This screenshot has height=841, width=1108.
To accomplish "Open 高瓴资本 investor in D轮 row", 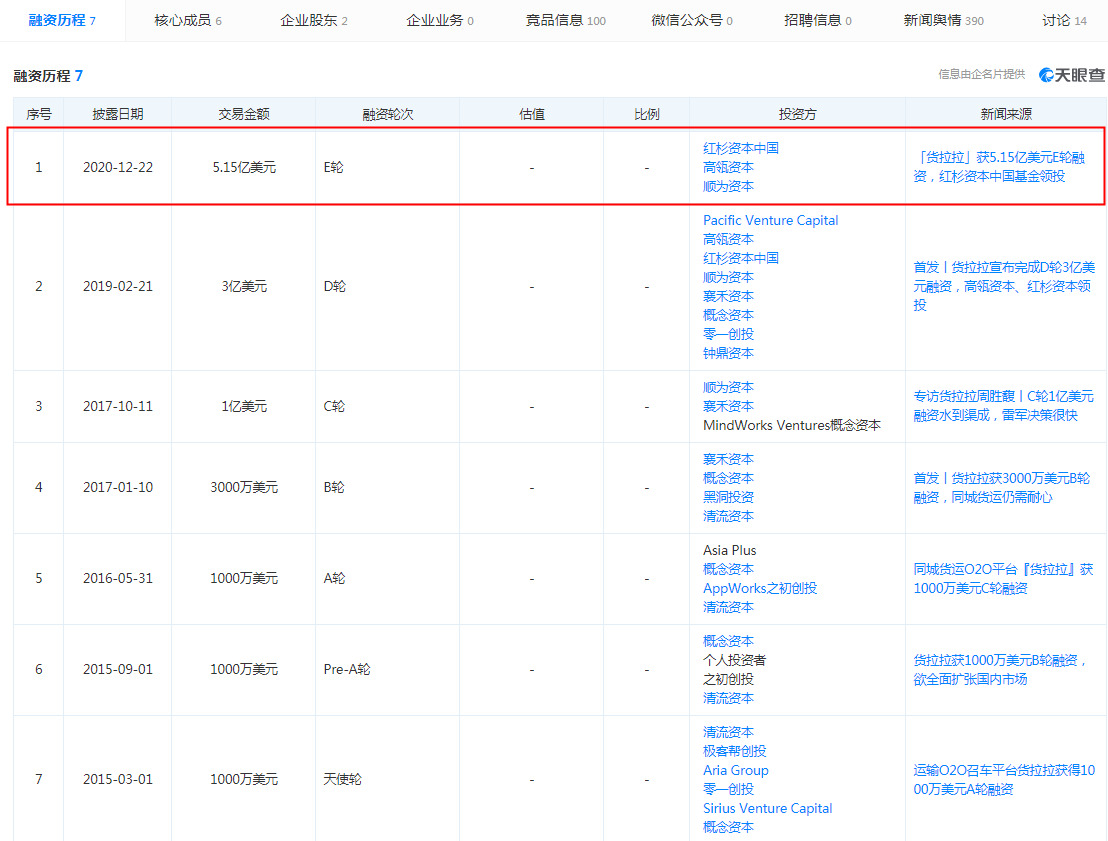I will coord(728,240).
